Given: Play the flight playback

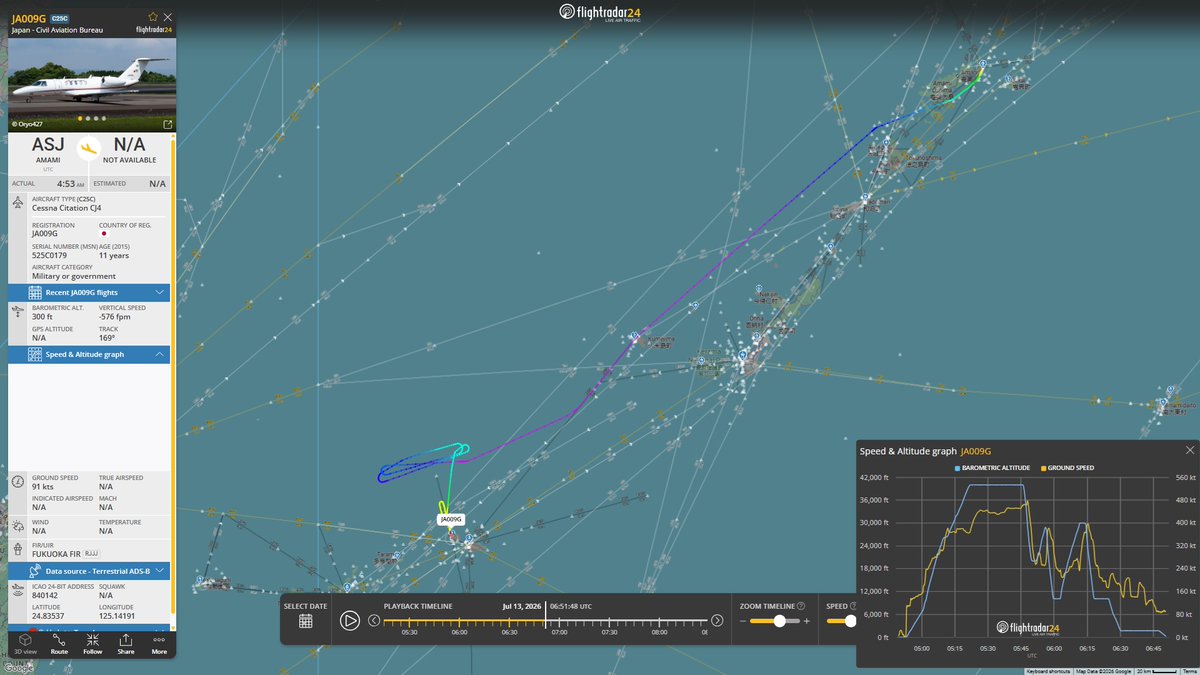Looking at the screenshot, I should pyautogui.click(x=349, y=620).
